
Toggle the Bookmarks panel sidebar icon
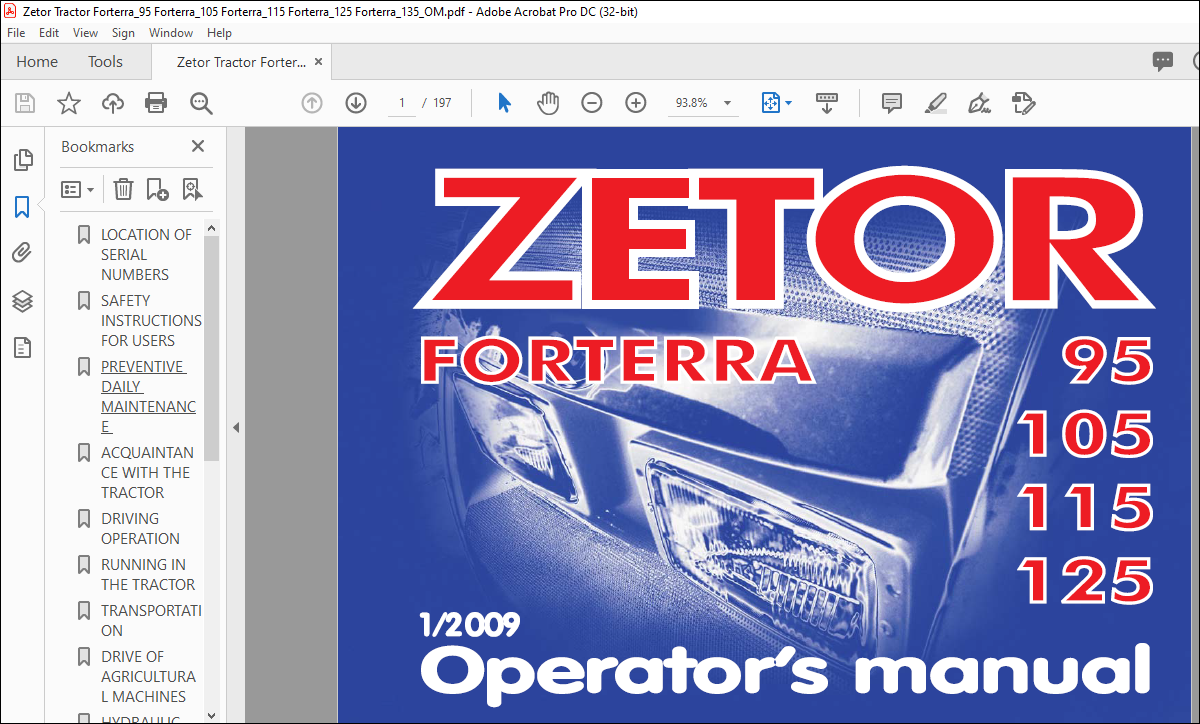22,207
